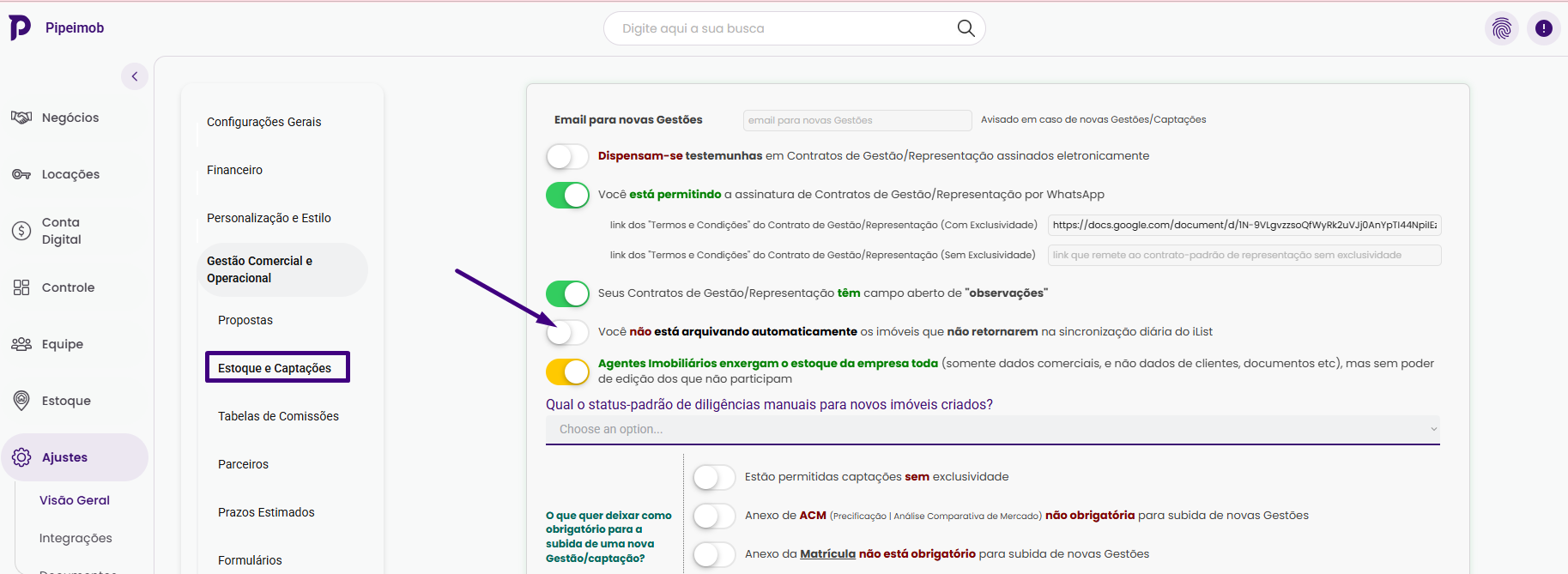This screenshot has height=574, width=1568.
Task: Open the status-padrão 'Choose an option' dropdown
Action: [992, 429]
